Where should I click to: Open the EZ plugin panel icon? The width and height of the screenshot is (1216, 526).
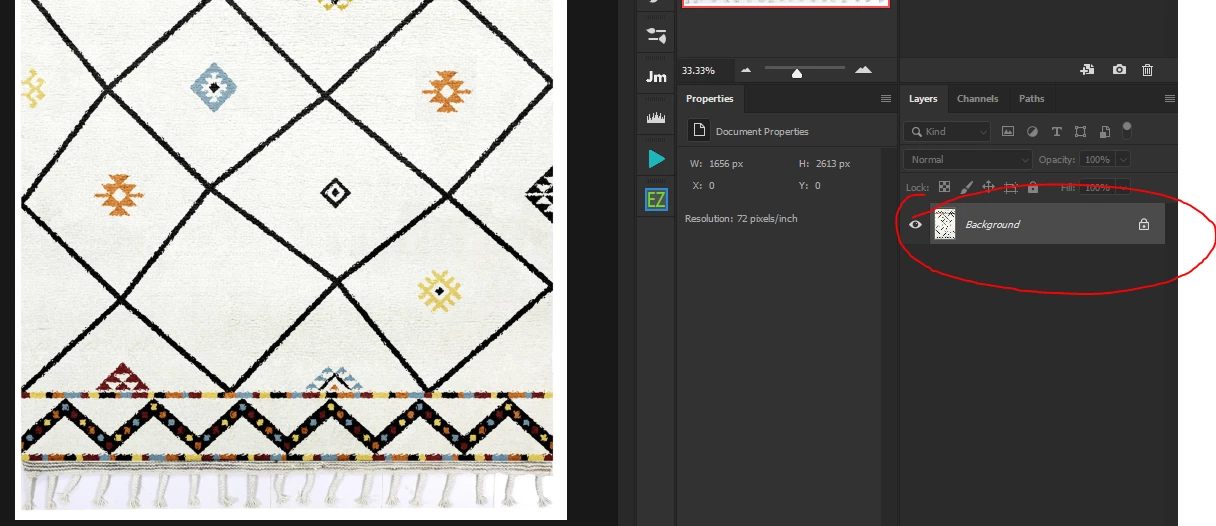[656, 200]
